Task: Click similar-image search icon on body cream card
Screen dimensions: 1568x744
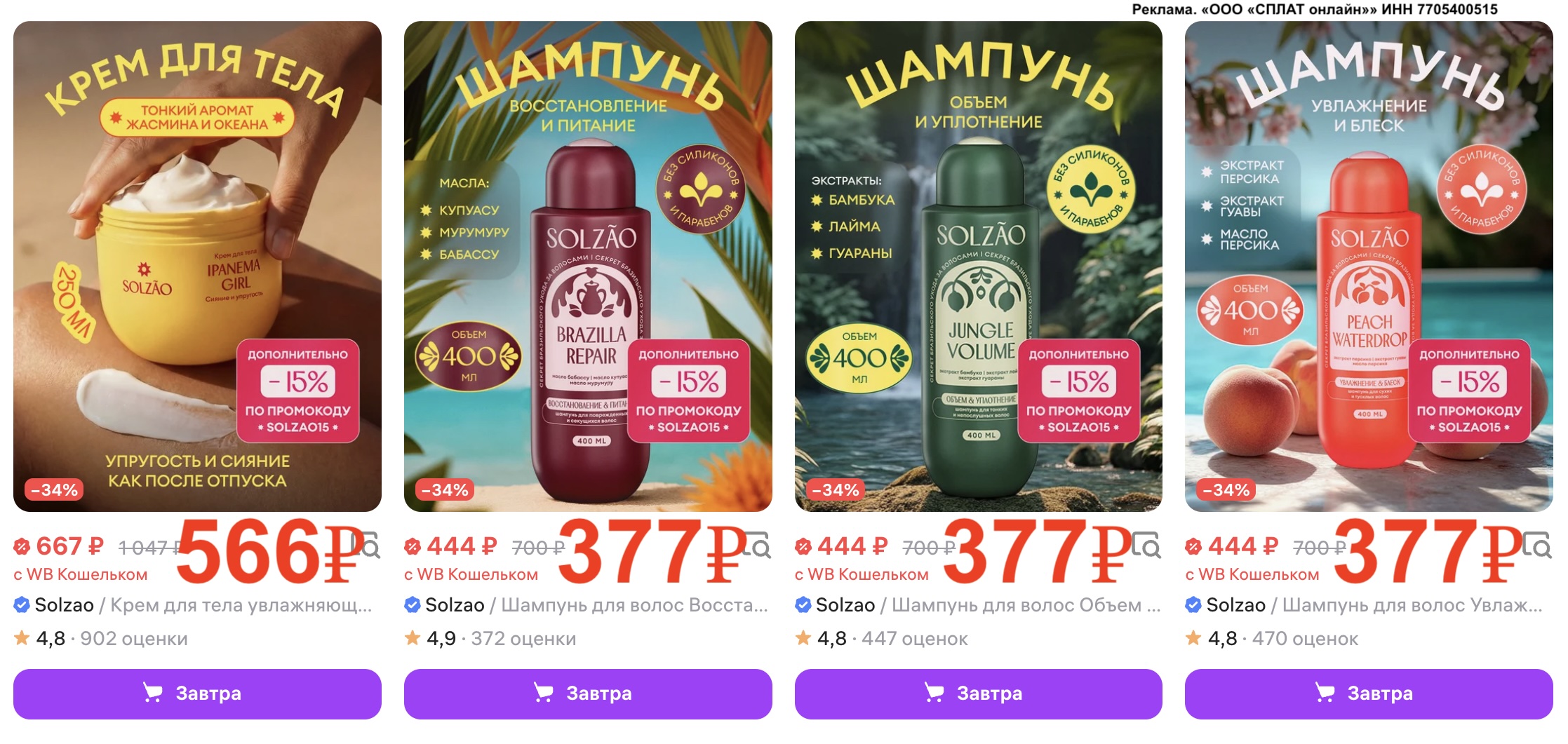Action: click(366, 546)
